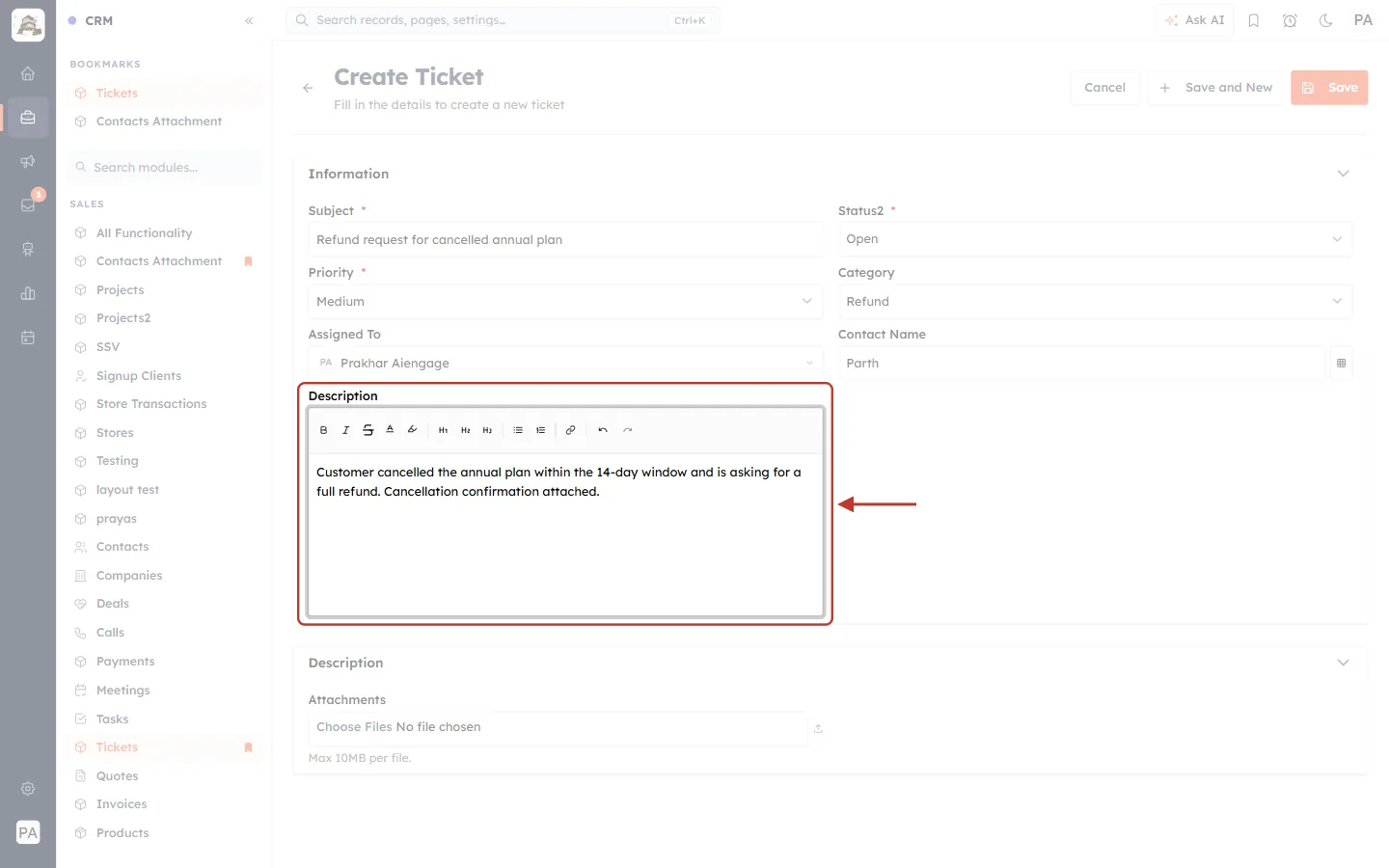Open the Category dropdown showing Refund

1095,302
